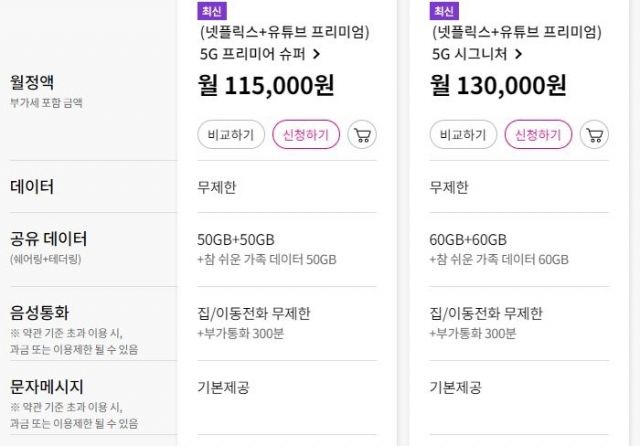Click the 최신 badge above 5G 시그니처
This screenshot has width=640, height=446.
tap(445, 11)
